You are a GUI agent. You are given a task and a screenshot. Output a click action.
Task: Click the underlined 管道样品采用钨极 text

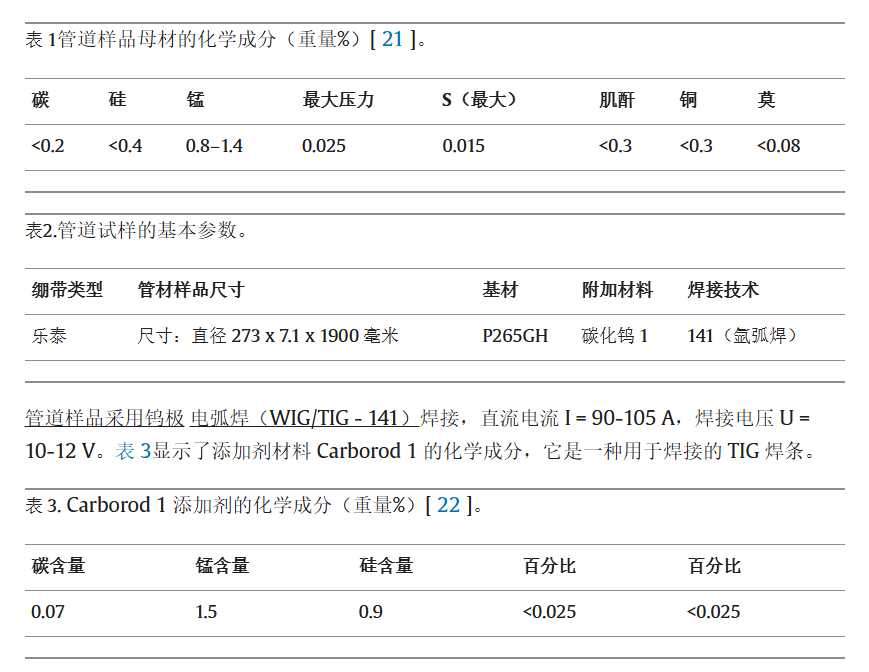coord(104,417)
